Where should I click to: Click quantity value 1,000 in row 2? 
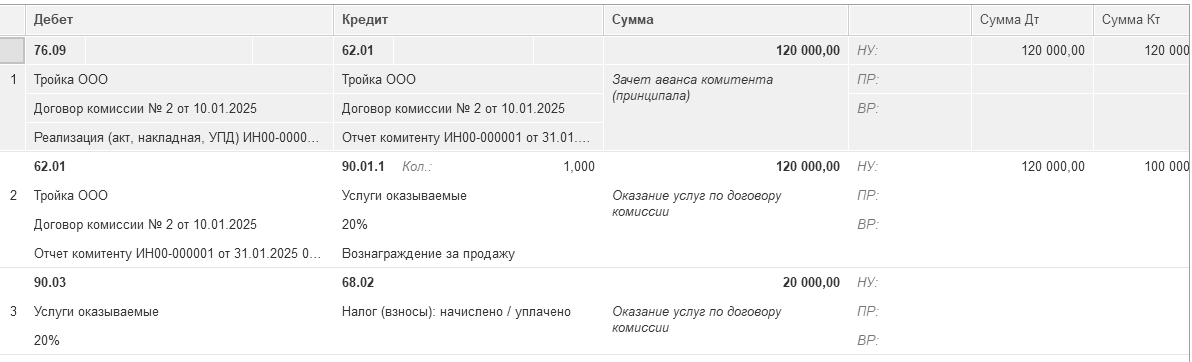click(579, 167)
